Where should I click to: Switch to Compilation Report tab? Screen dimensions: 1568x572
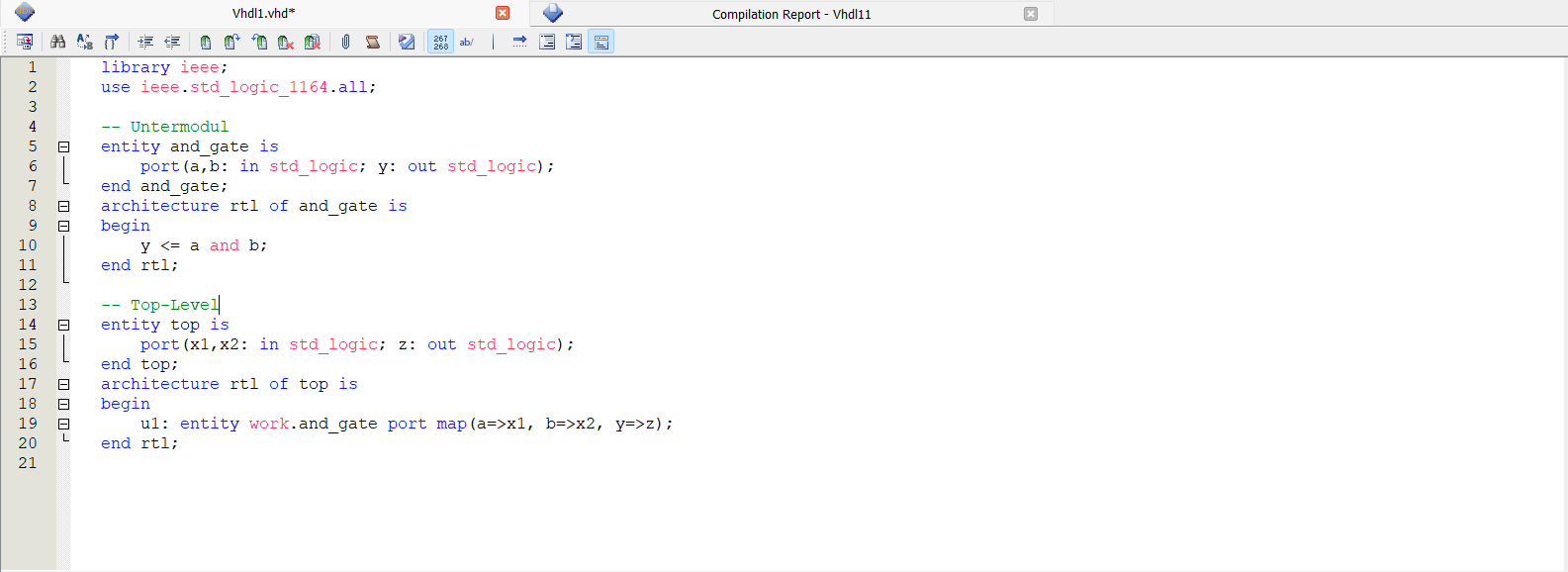point(790,14)
